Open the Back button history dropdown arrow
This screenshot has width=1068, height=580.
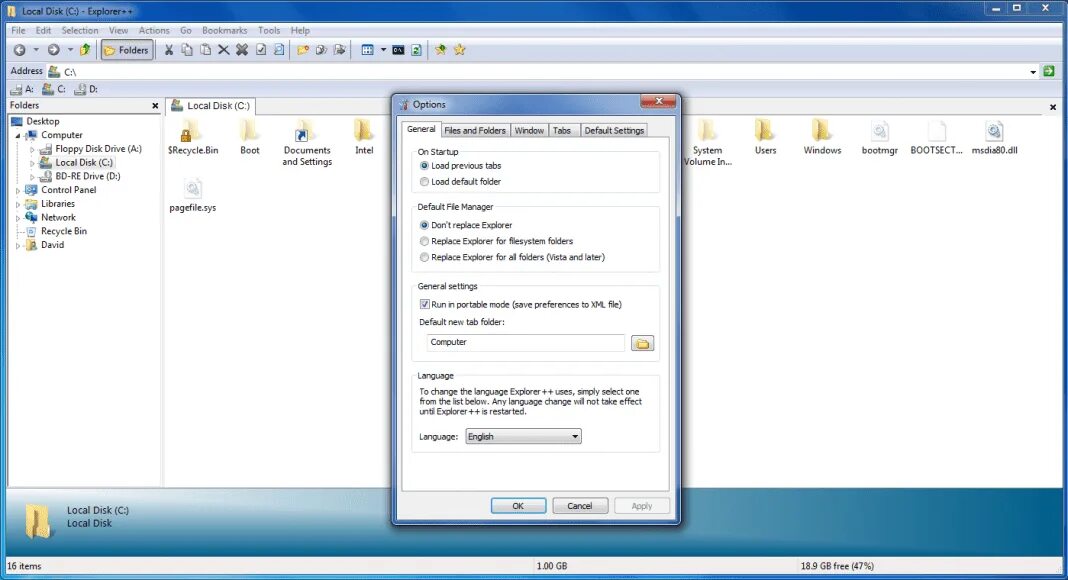(x=36, y=50)
